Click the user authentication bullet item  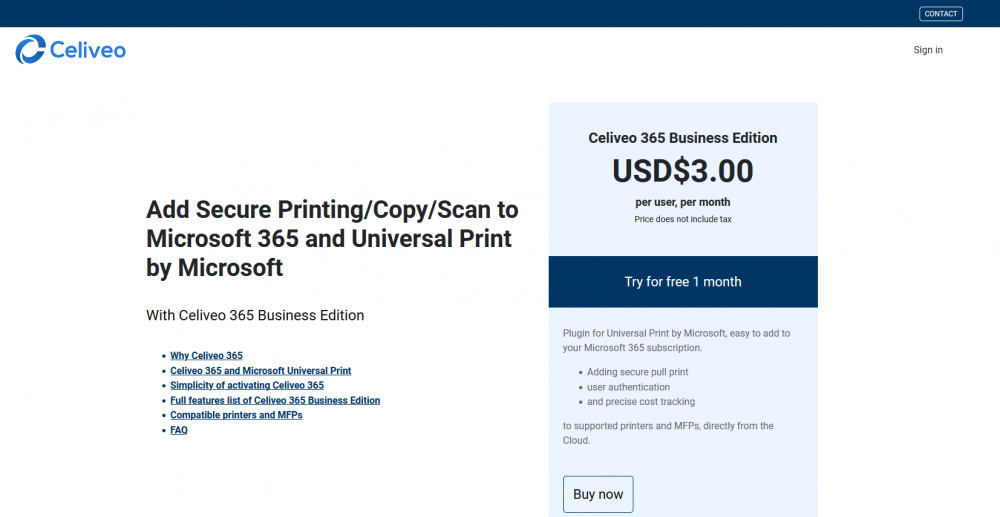(629, 387)
